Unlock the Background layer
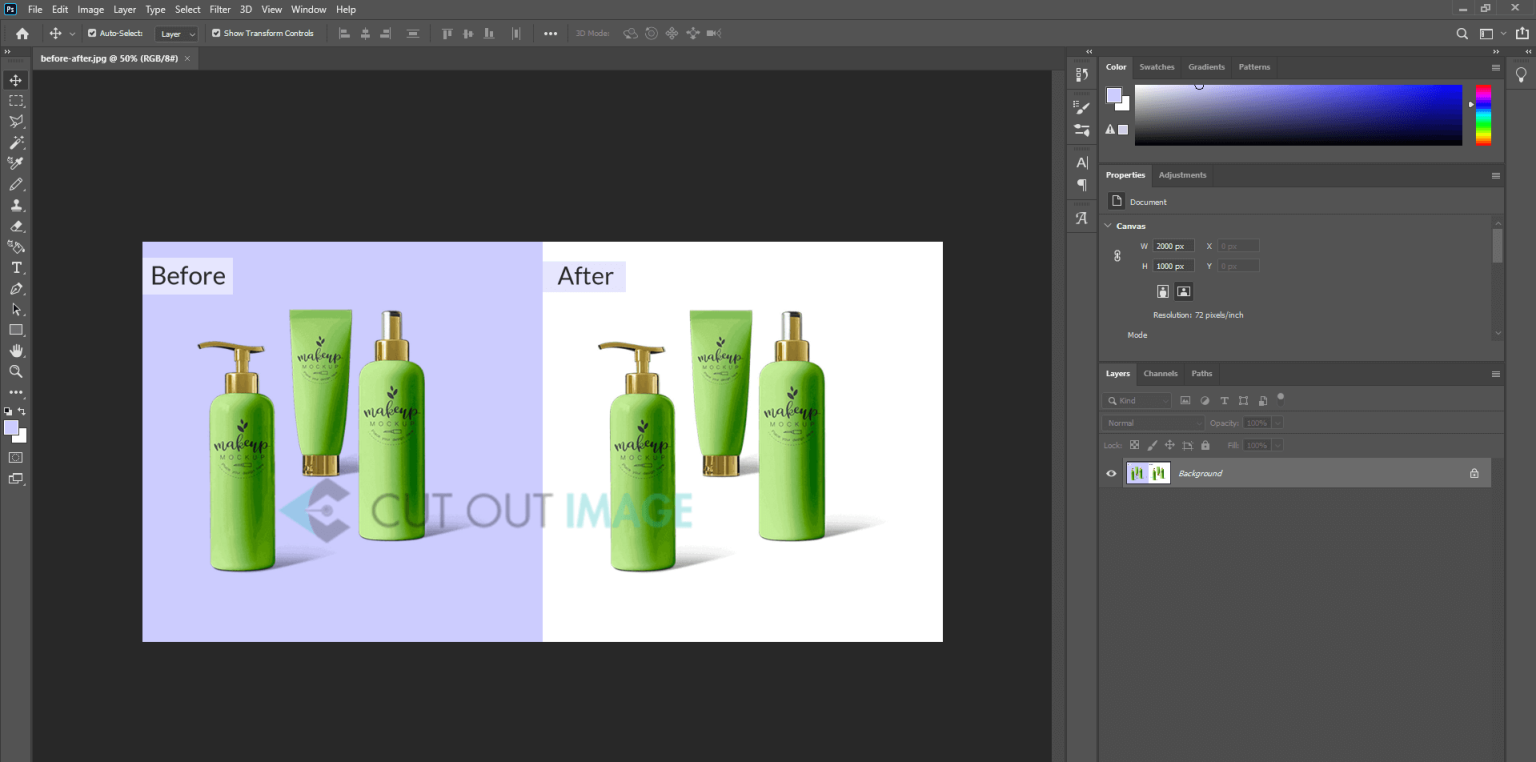This screenshot has width=1536, height=762. (1474, 473)
